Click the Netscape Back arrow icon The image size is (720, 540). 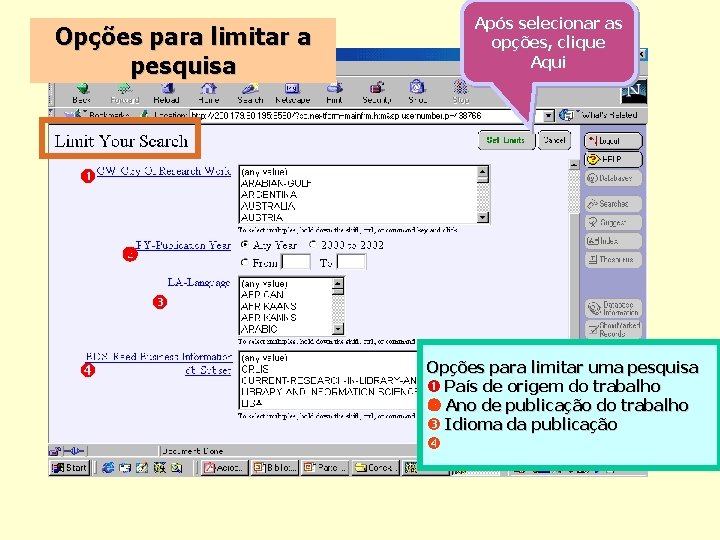(82, 89)
